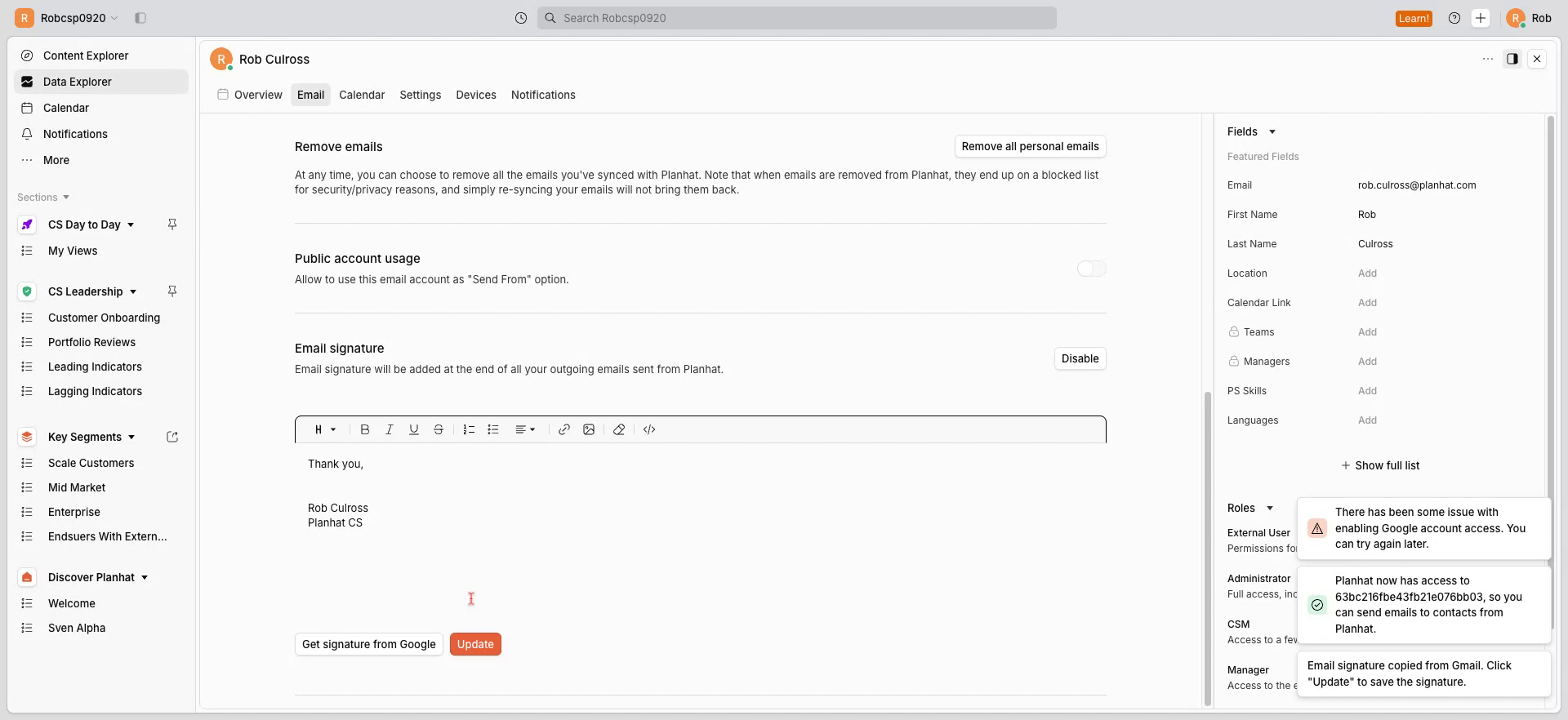Collapse the Sections dropdown
Image resolution: width=1568 pixels, height=720 pixels.
click(x=66, y=198)
